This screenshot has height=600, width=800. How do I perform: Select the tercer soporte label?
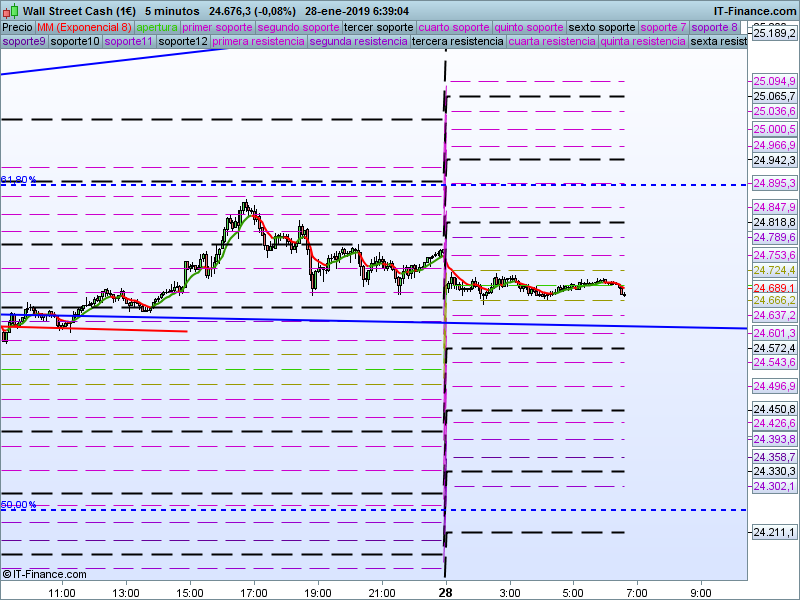pyautogui.click(x=377, y=27)
